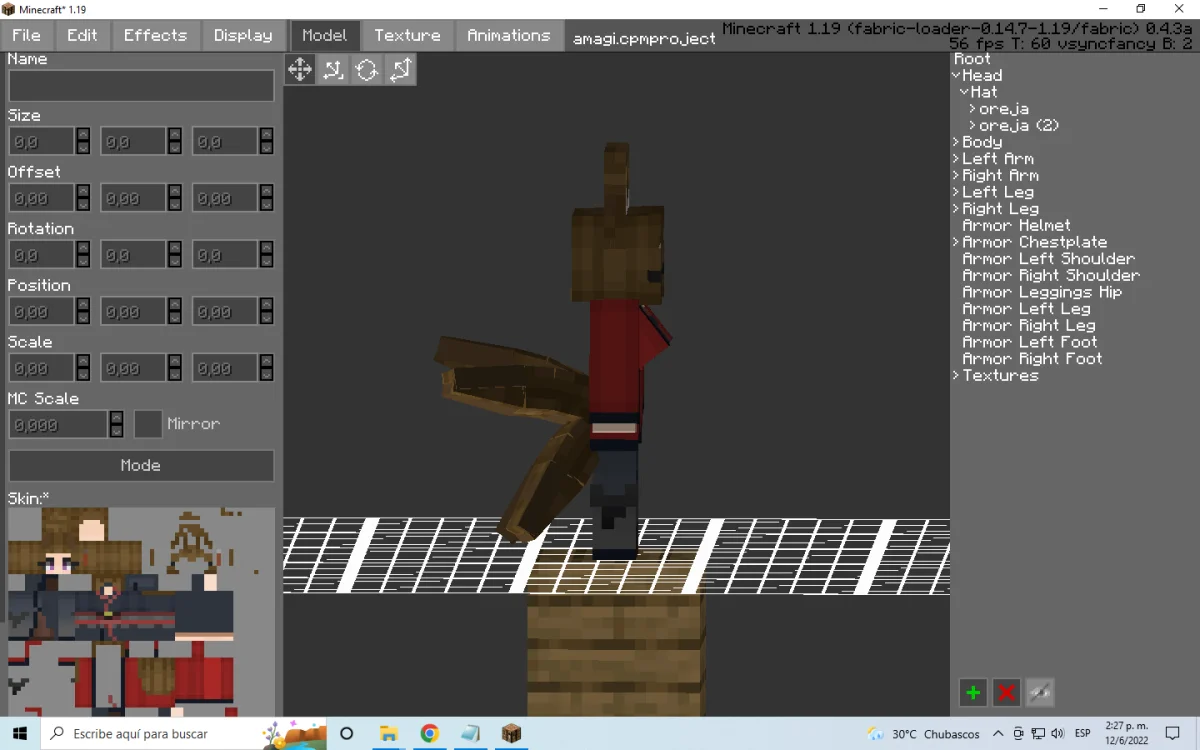Click into the Name text field

pos(141,86)
